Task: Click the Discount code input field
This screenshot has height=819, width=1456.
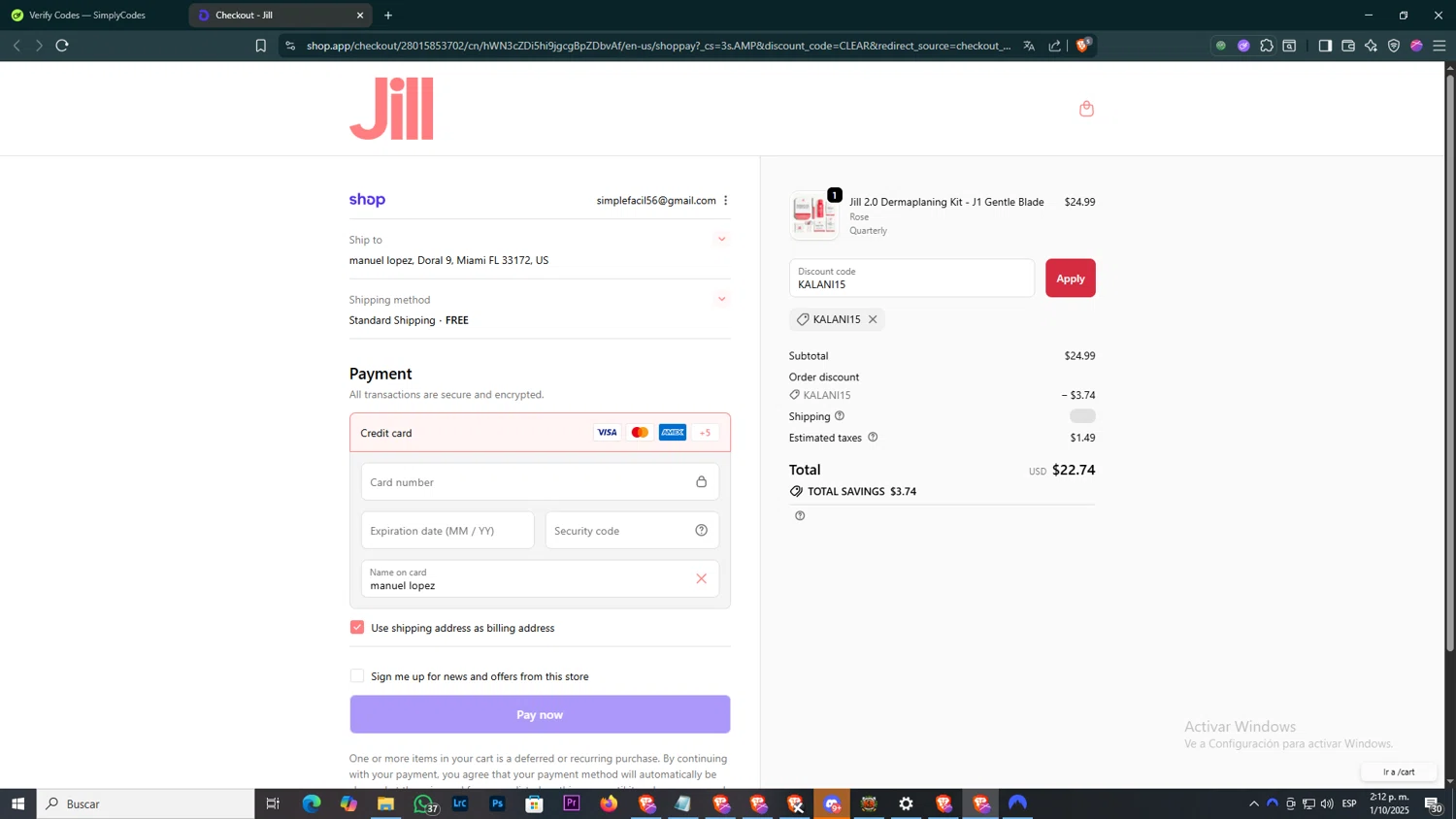Action: (x=911, y=278)
